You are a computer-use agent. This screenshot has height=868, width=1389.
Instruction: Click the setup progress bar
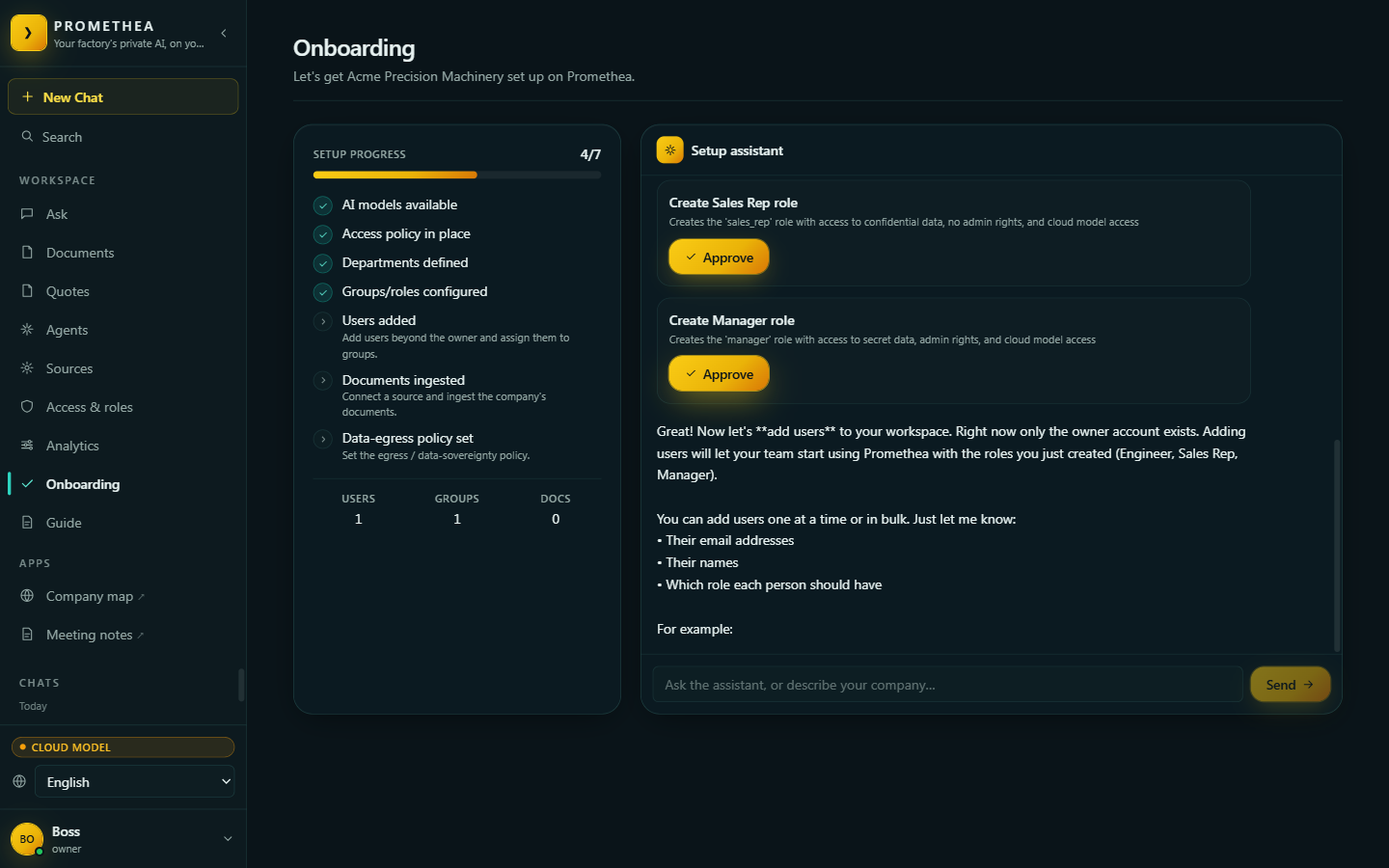tap(457, 175)
